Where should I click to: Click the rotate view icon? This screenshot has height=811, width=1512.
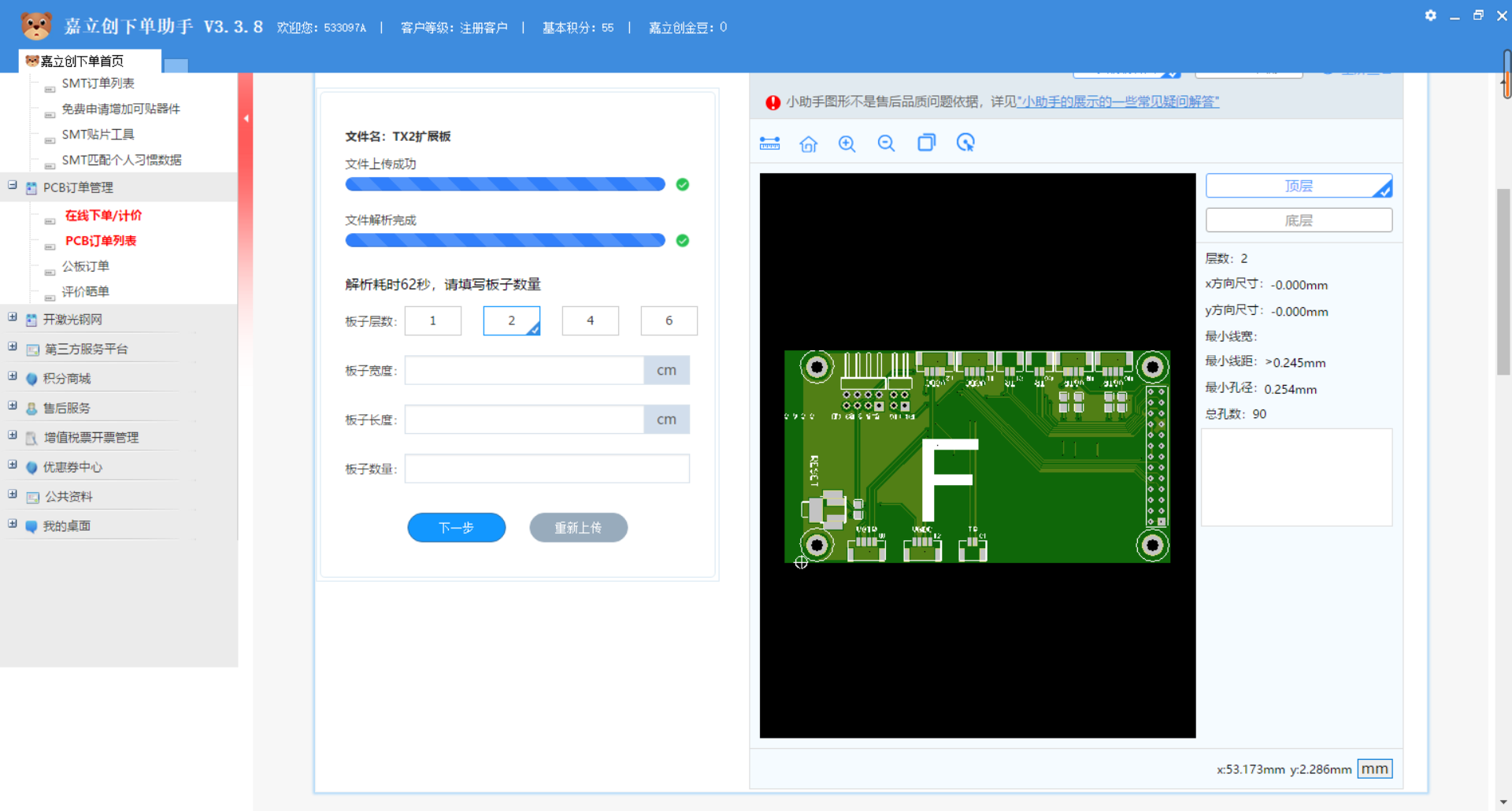coord(965,143)
